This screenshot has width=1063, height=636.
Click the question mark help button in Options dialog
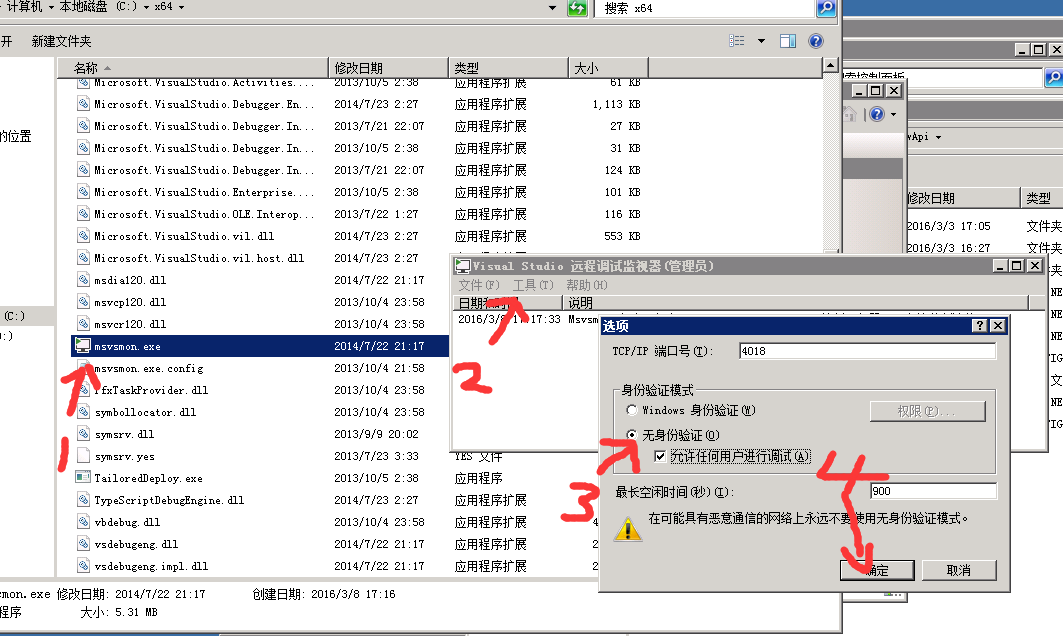pyautogui.click(x=980, y=325)
